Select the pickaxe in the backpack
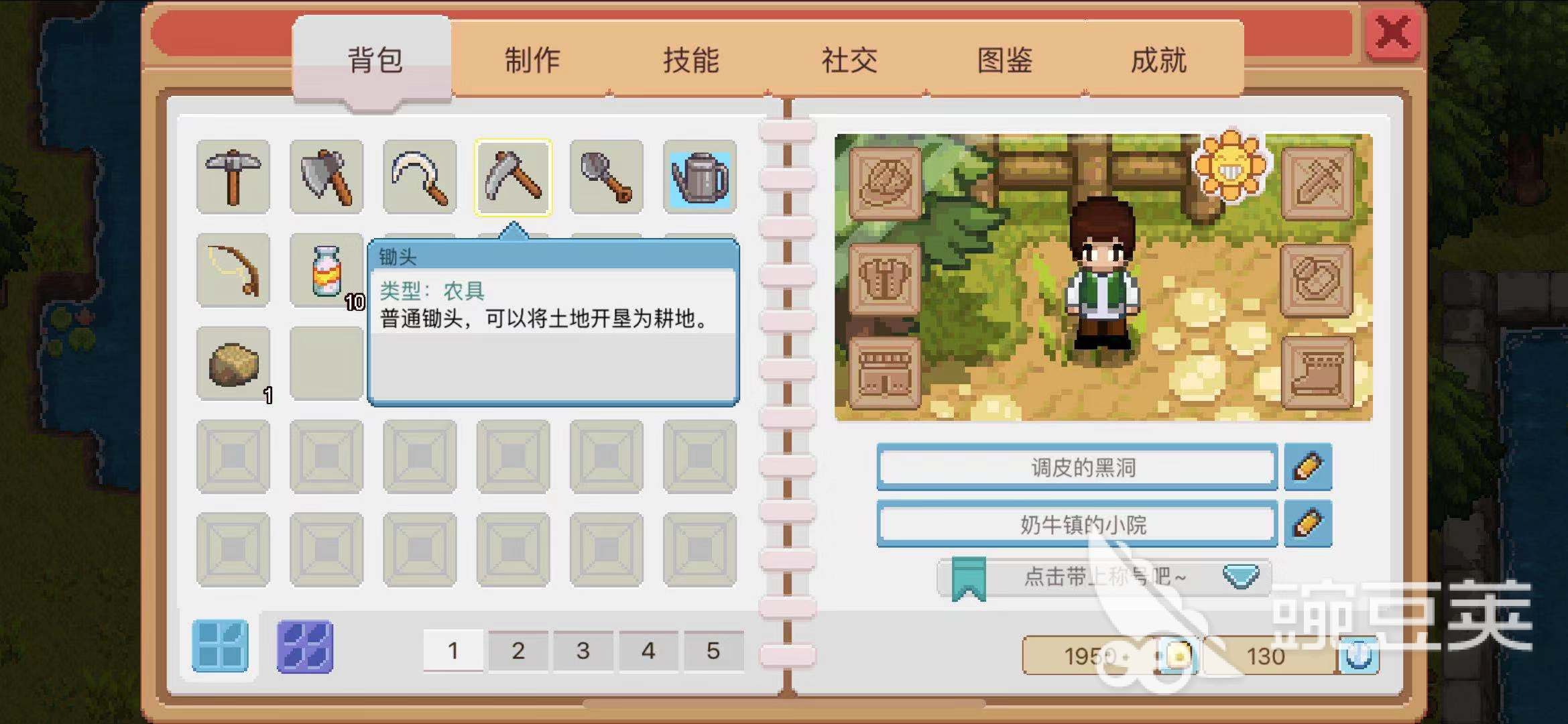The height and width of the screenshot is (724, 1568). pyautogui.click(x=233, y=178)
